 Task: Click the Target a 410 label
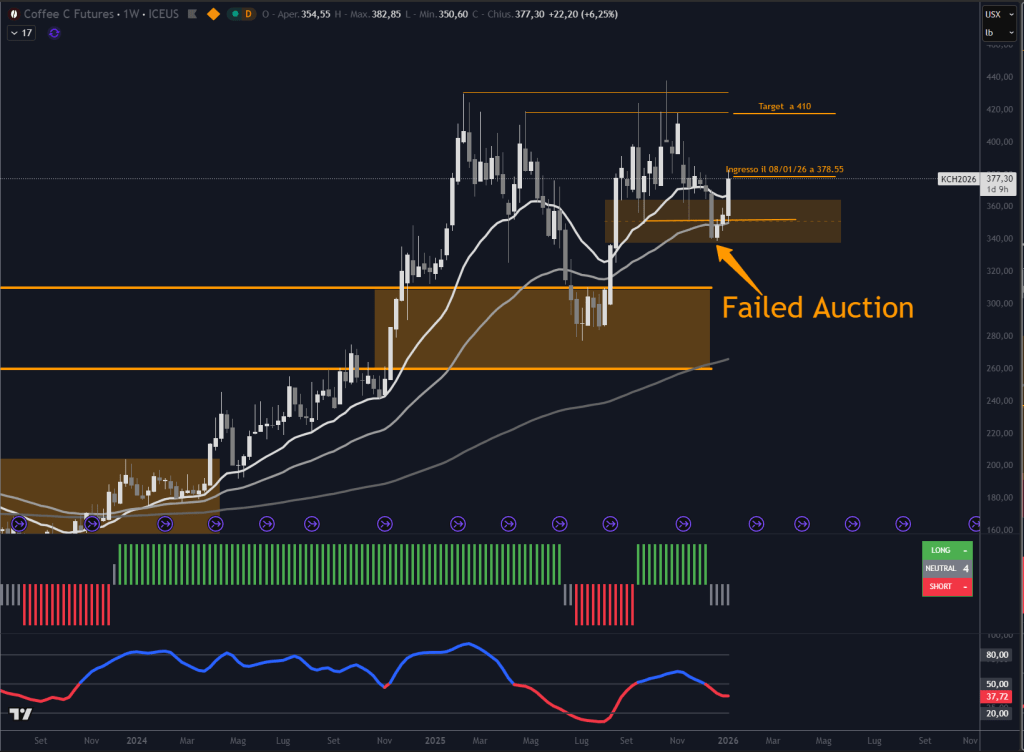click(784, 106)
